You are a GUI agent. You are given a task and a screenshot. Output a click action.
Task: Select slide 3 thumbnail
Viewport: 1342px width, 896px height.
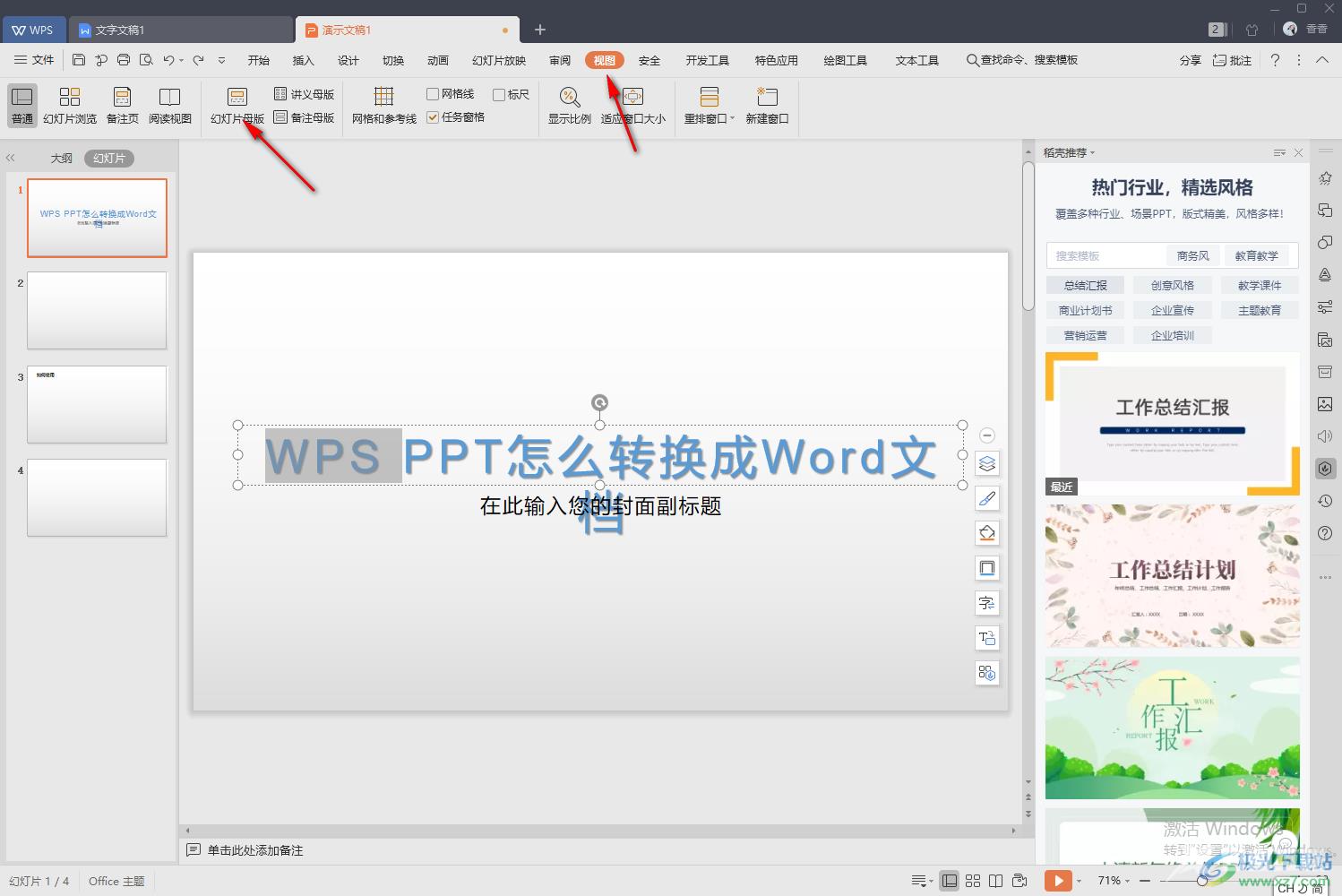click(97, 404)
